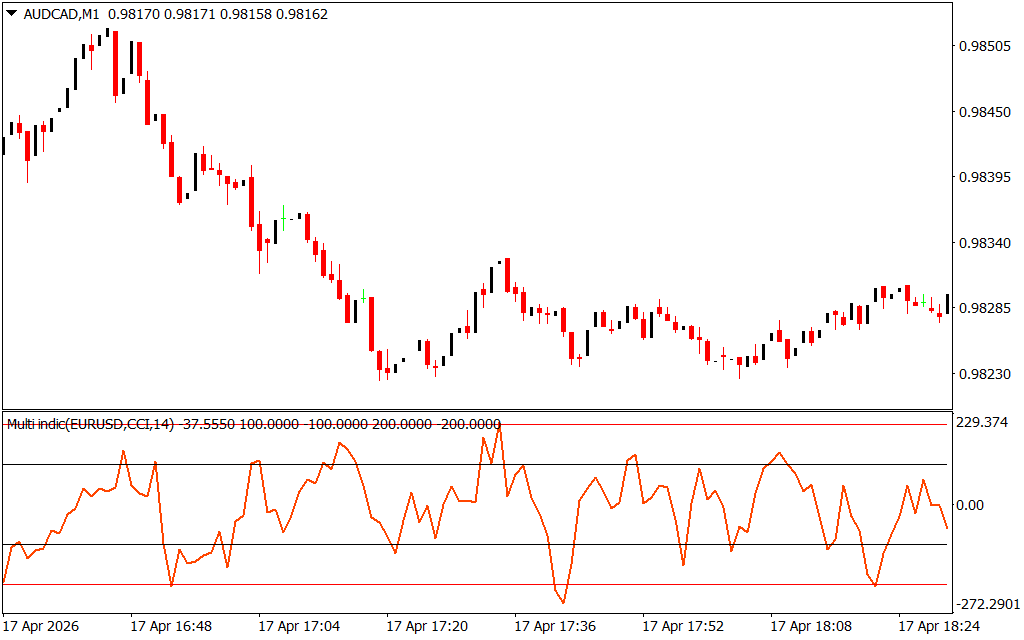Viewport: 1024px width, 640px height.
Task: Click the black triangle beside AUDCAD,M1
Action: pos(12,13)
